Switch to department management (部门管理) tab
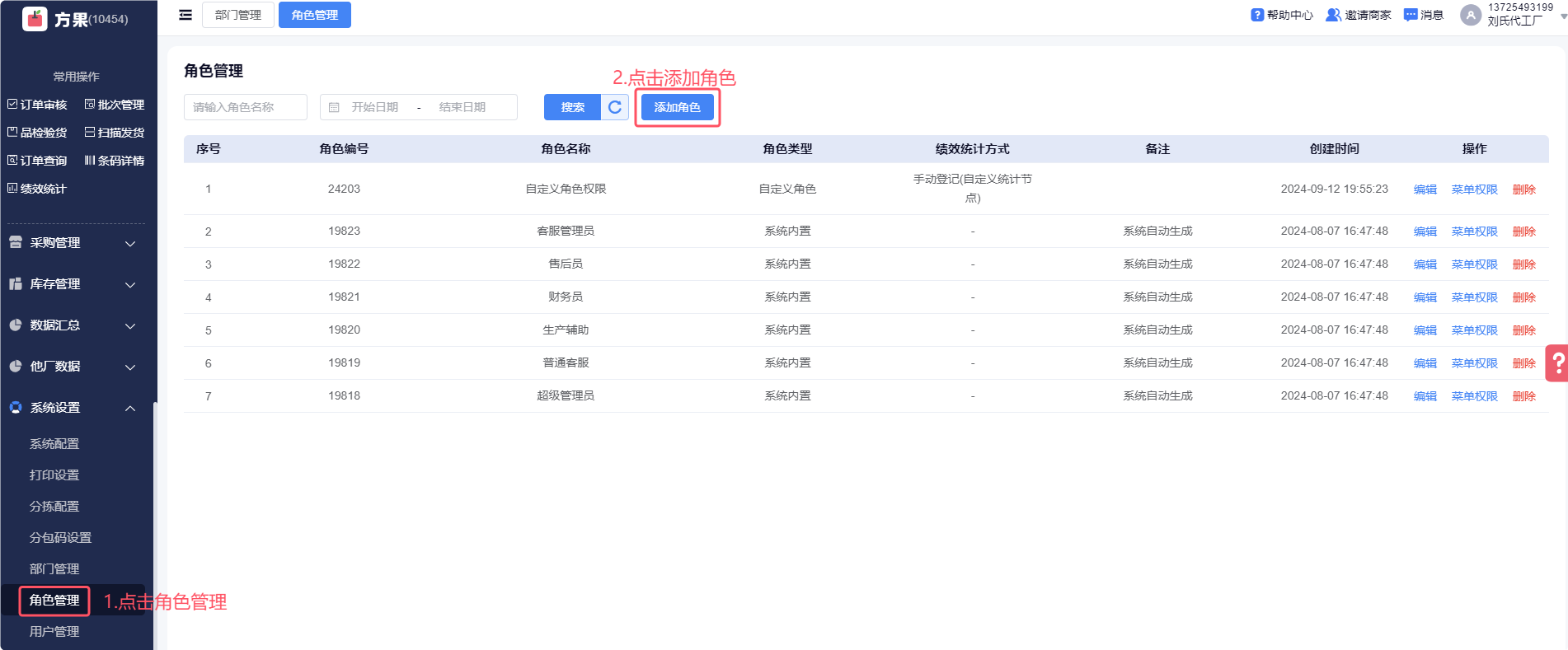The height and width of the screenshot is (650, 1568). coord(238,15)
